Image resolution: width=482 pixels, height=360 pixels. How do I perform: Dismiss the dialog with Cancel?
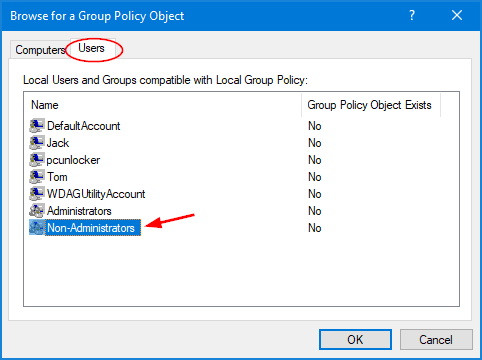point(436,340)
